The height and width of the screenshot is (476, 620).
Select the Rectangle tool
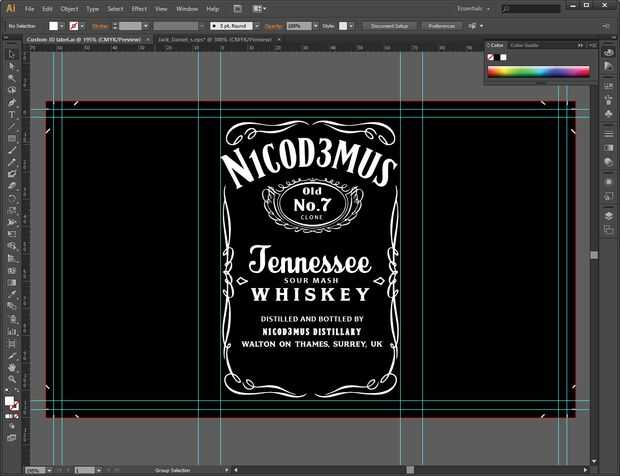tap(12, 138)
